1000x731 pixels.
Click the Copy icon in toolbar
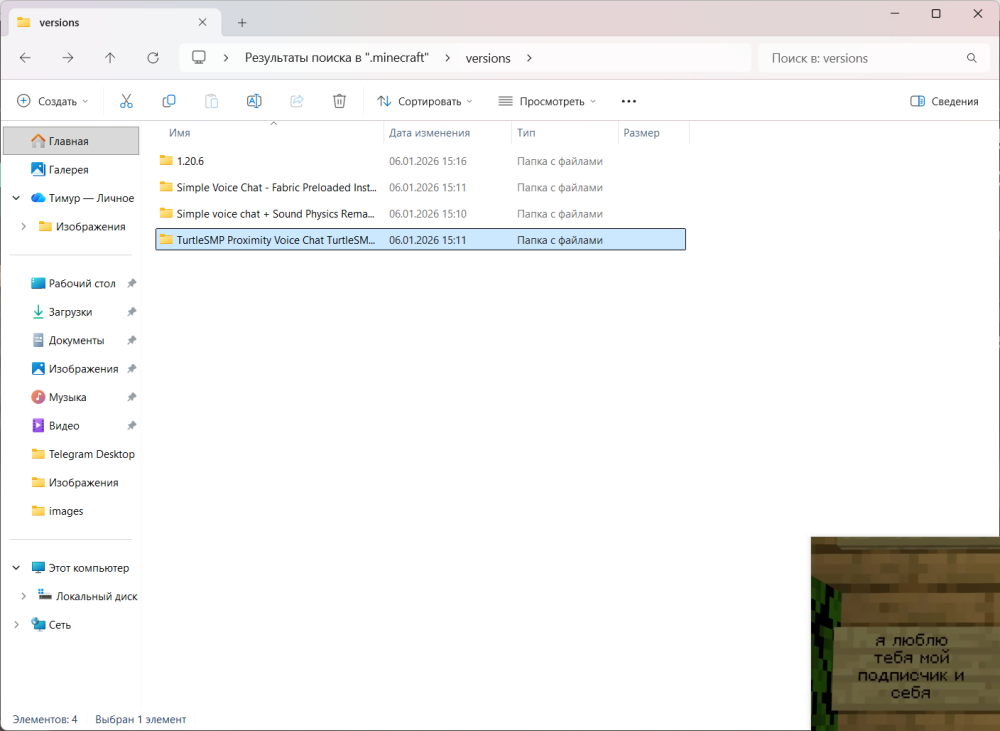click(169, 101)
